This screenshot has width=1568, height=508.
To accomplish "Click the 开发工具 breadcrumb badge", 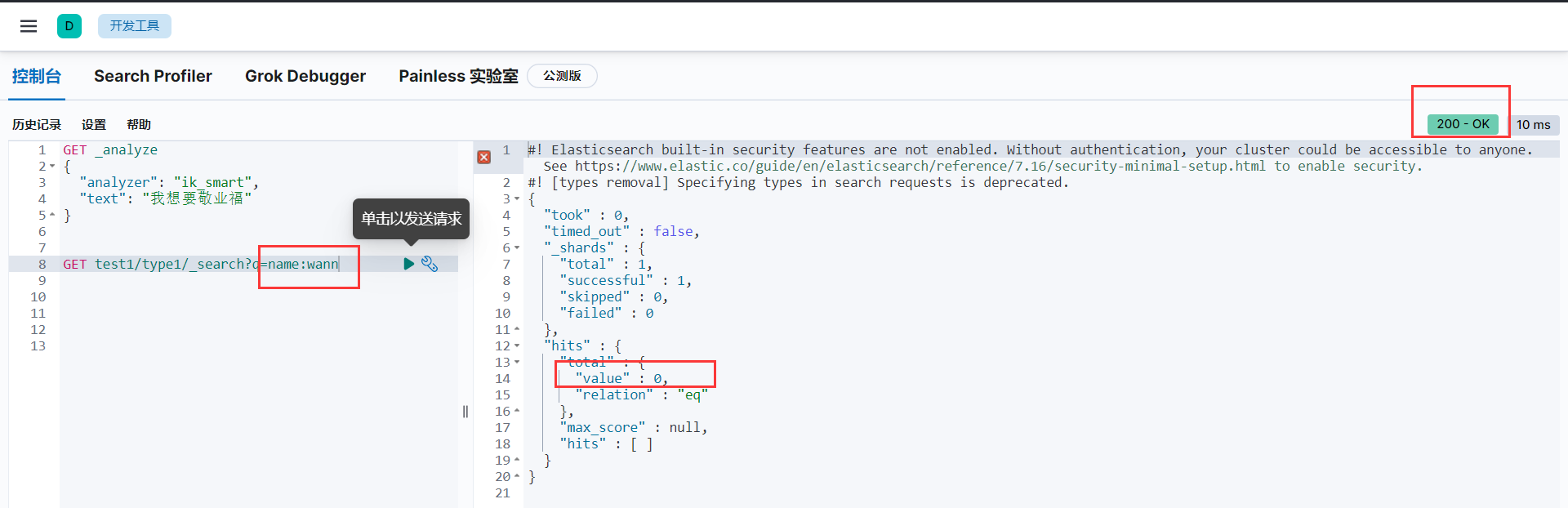I will (x=135, y=26).
